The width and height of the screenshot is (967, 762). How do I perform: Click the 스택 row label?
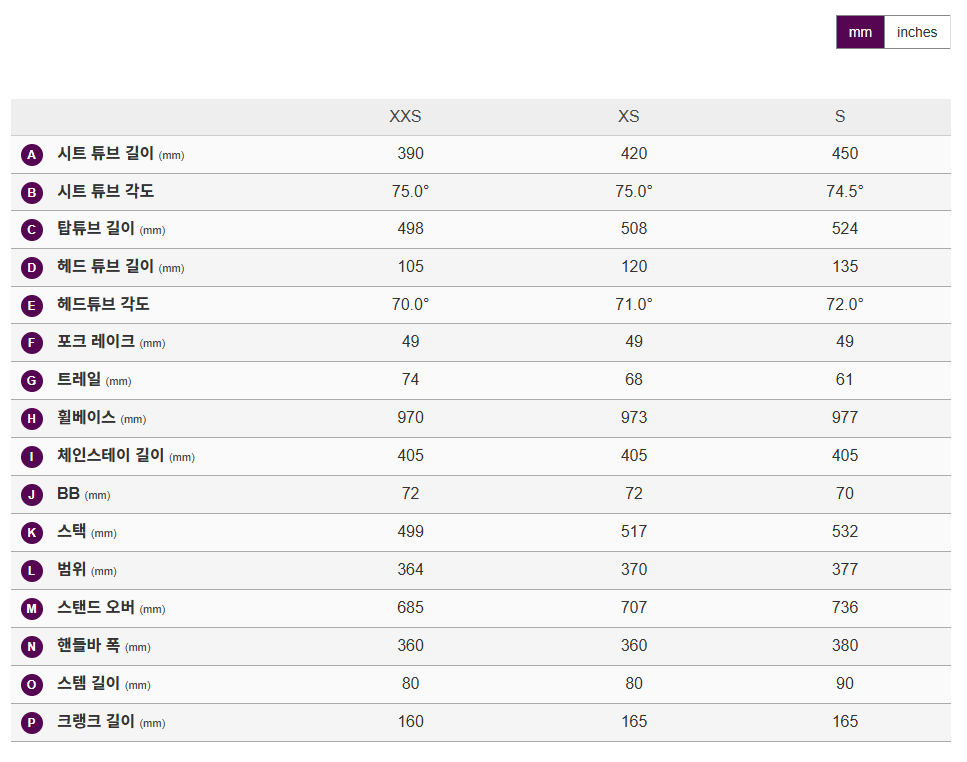click(x=72, y=532)
